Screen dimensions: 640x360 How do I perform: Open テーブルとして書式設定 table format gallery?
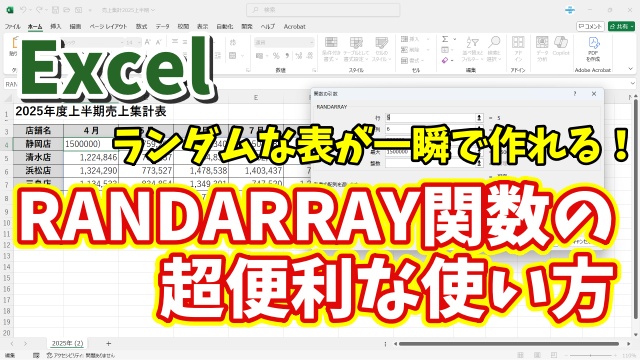coord(356,49)
